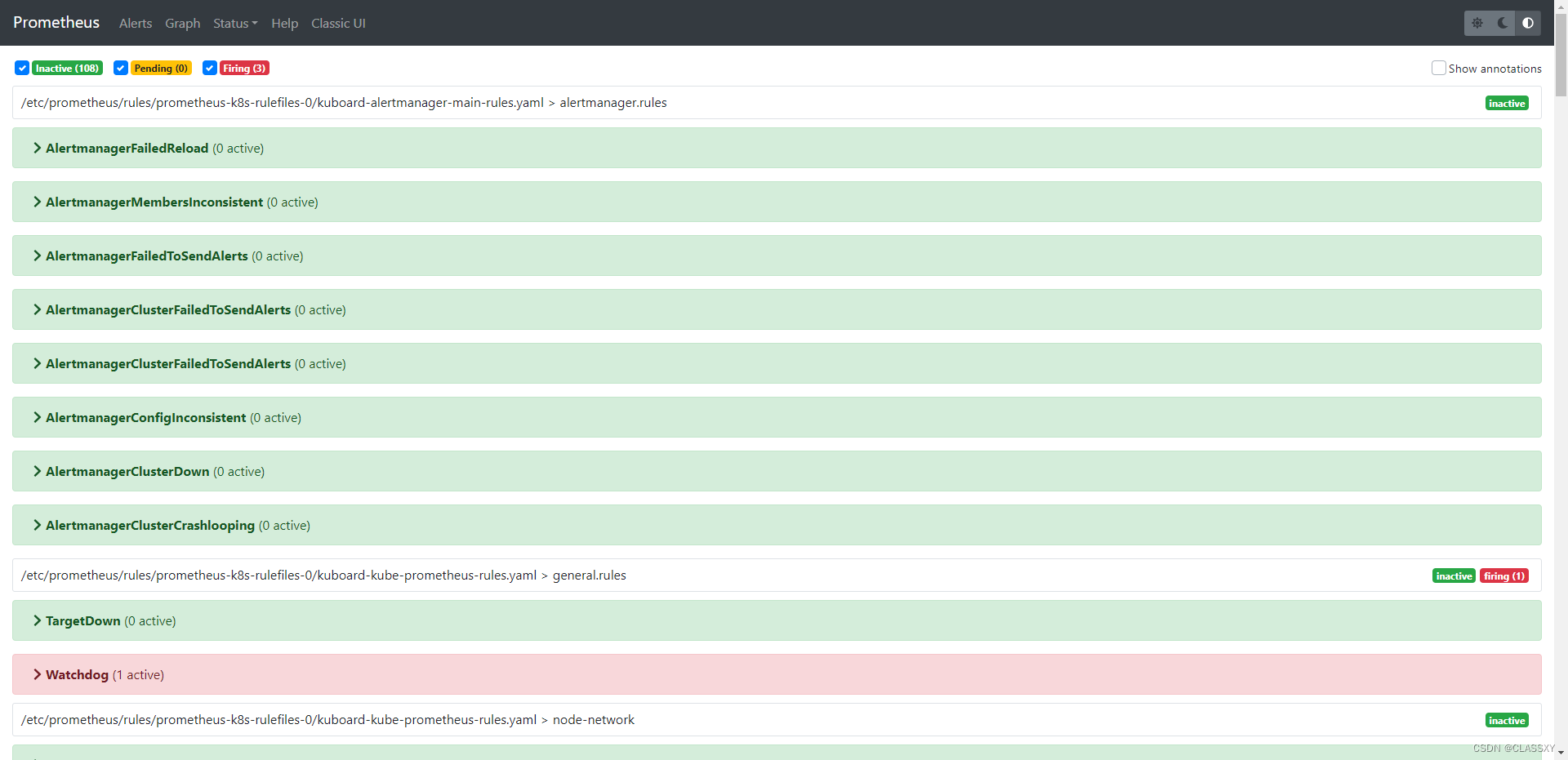The width and height of the screenshot is (1568, 760).
Task: Click the inactive badge on alertmanager.rules
Action: tap(1507, 103)
